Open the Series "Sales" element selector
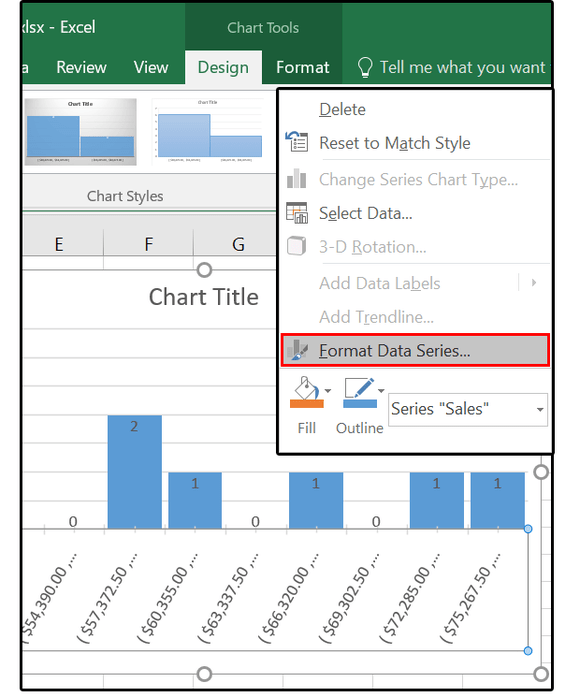The width and height of the screenshot is (580, 697). [x=468, y=409]
